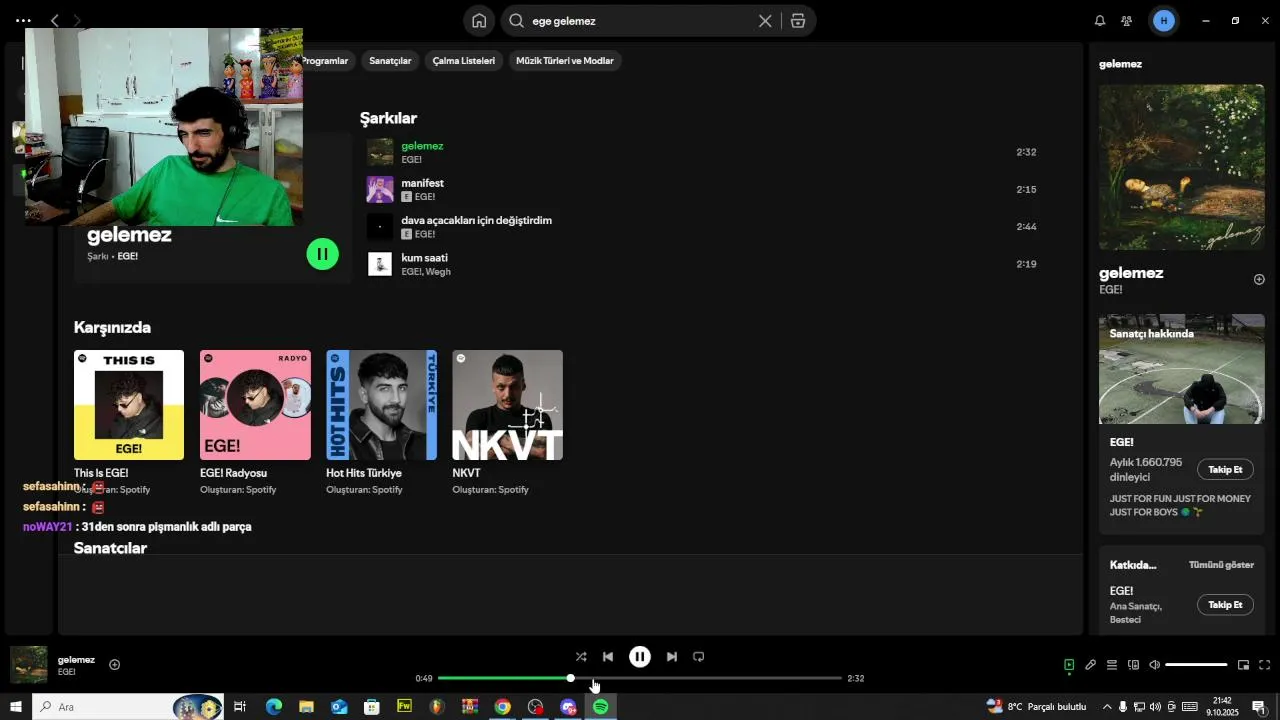Toggle repeat mode in the player bar
Screen dimensions: 1280x720
699,657
